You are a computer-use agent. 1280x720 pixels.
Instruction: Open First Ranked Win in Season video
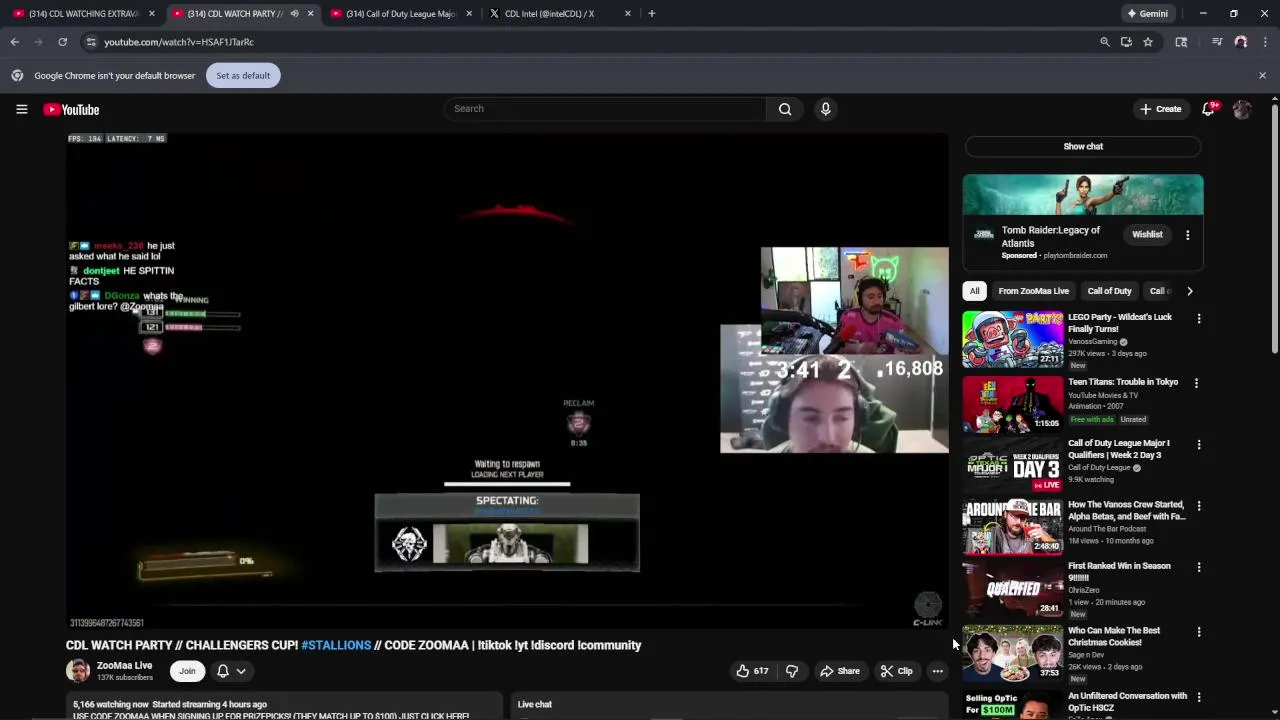[x=1119, y=572]
